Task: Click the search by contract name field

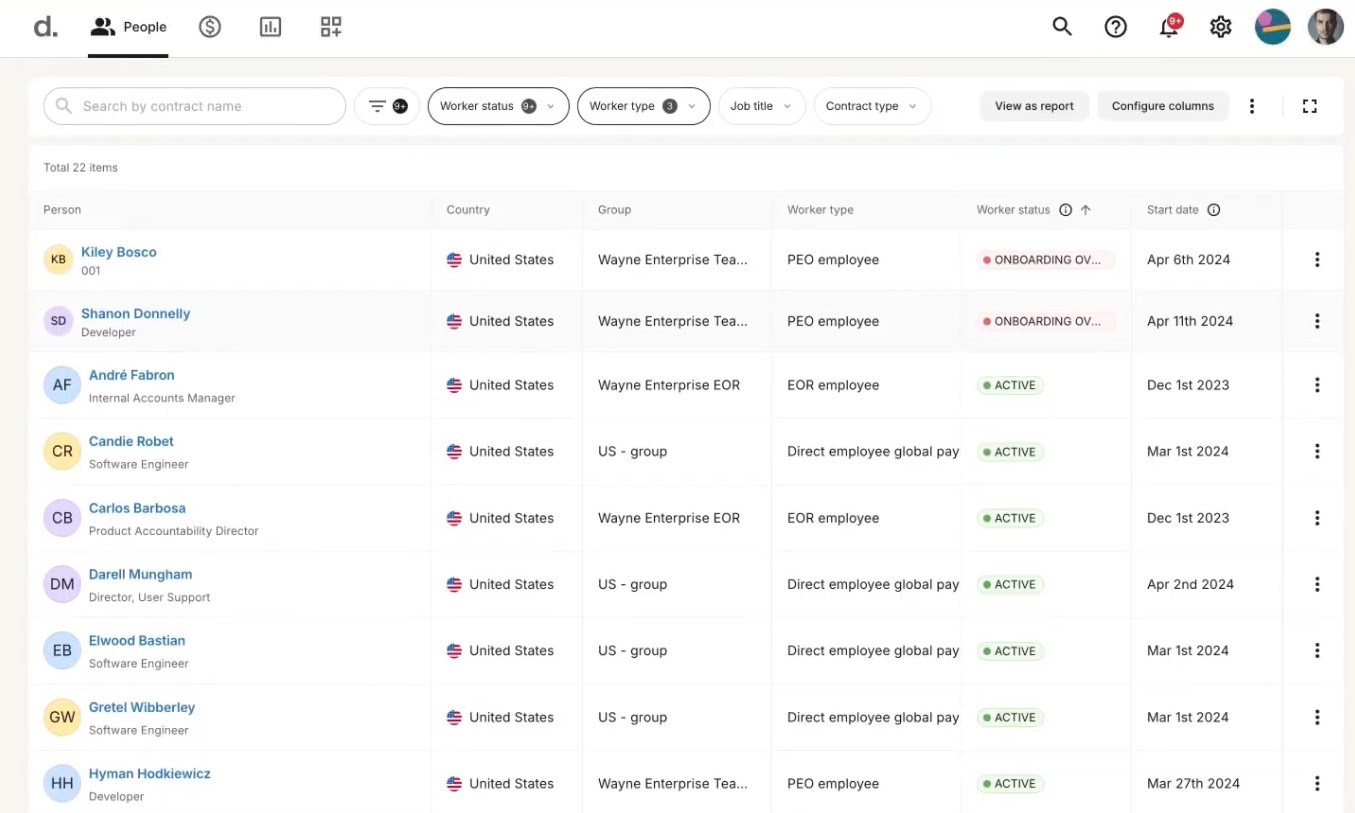Action: tap(194, 105)
